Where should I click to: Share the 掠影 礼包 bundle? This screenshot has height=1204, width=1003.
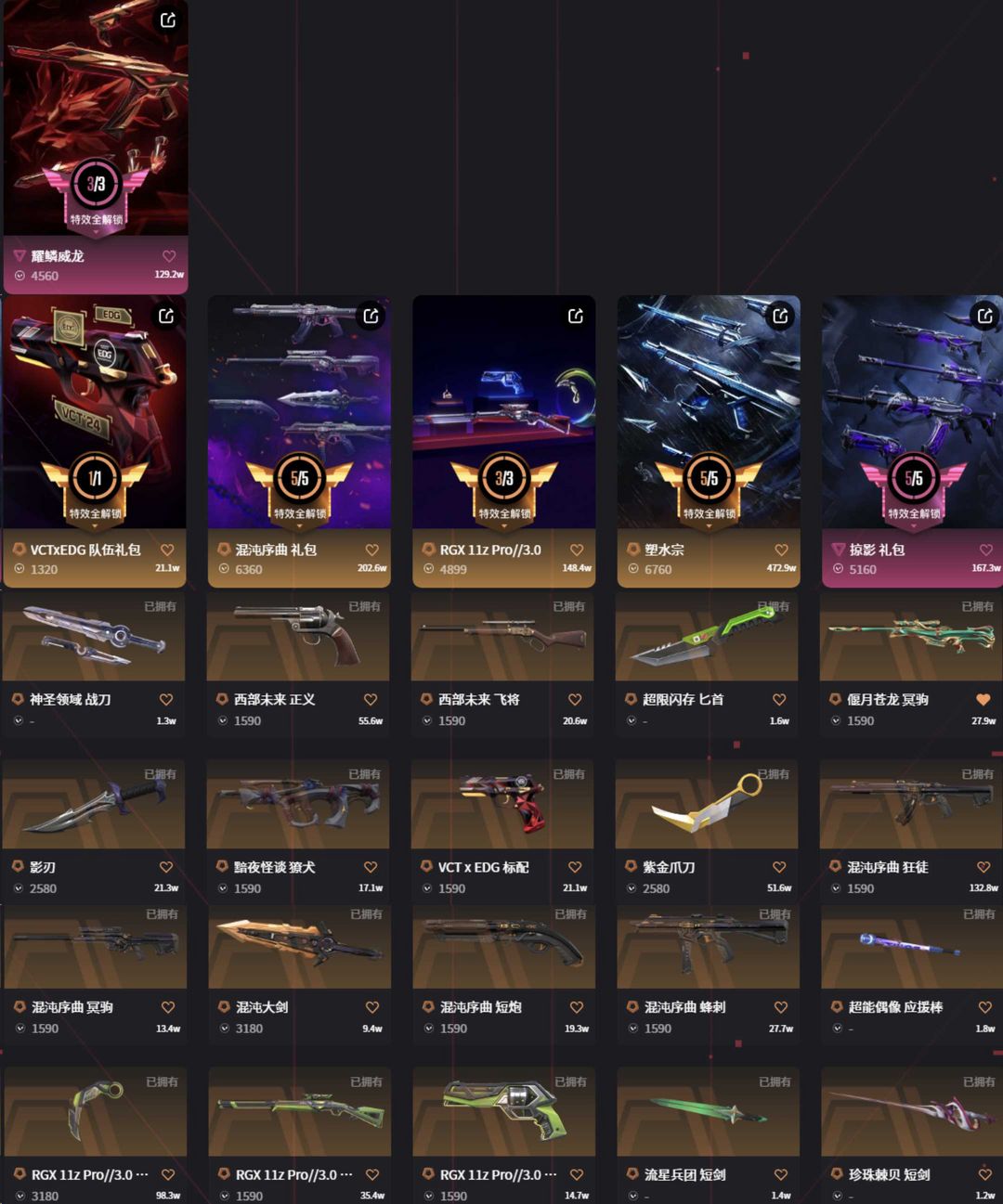pos(985,317)
